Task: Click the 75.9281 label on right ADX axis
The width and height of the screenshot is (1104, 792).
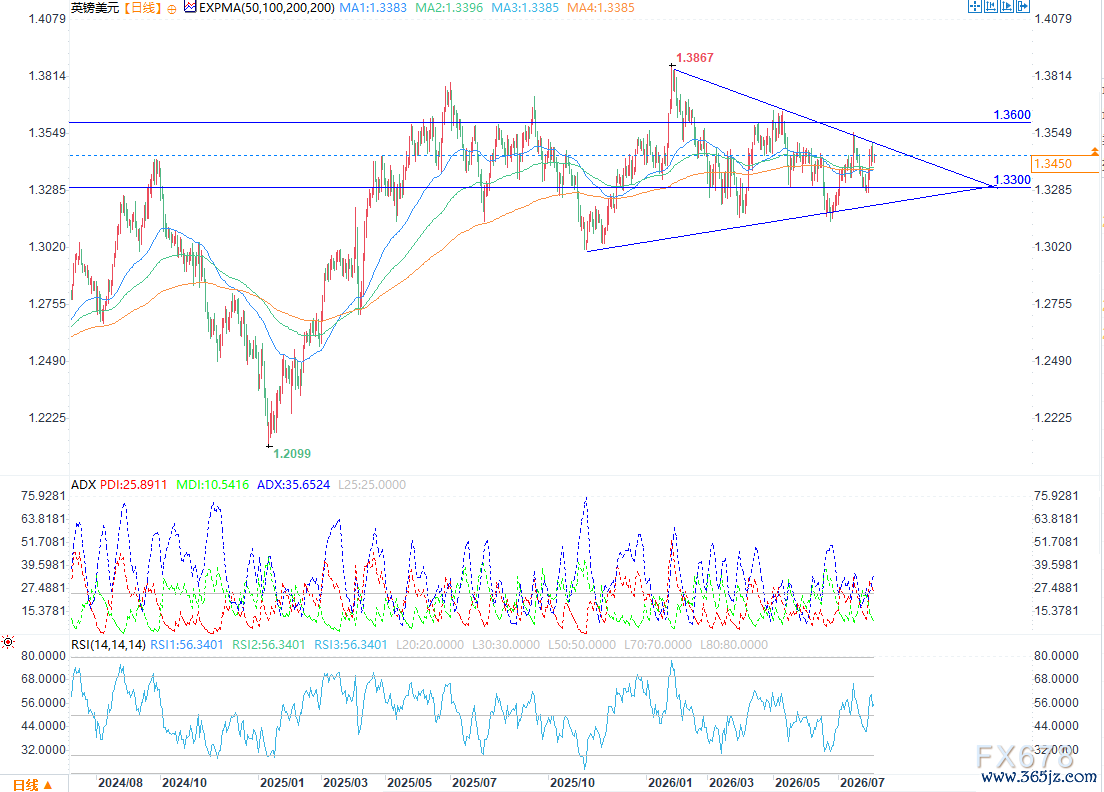Action: click(x=1056, y=496)
